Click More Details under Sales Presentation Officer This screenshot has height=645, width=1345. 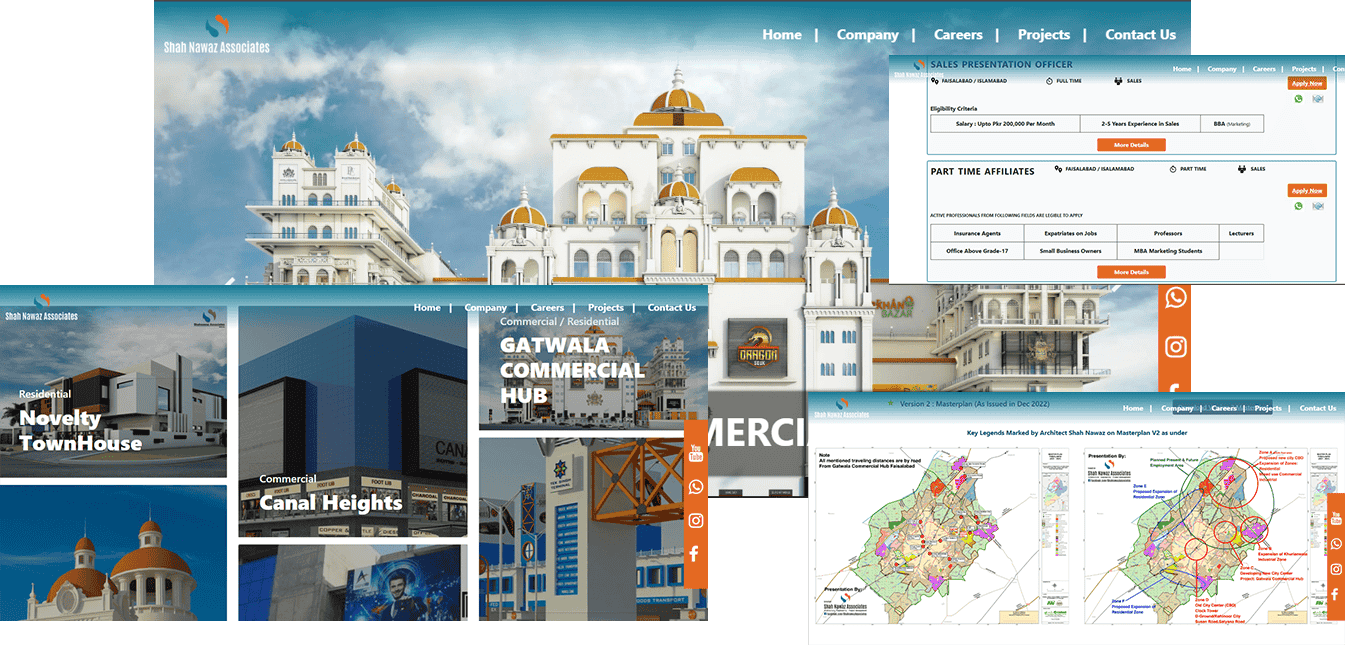1131,145
